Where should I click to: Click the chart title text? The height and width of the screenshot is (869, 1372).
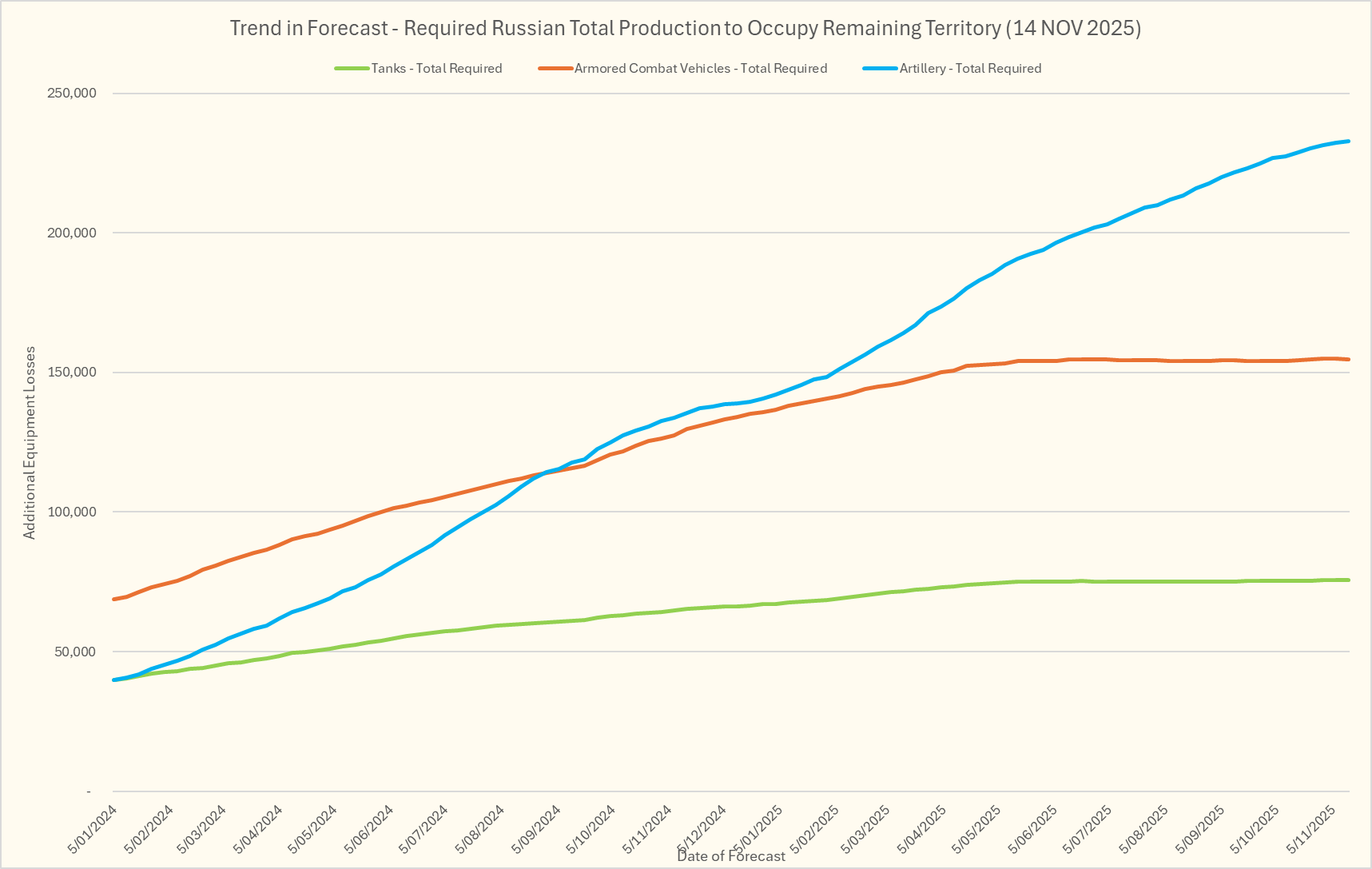click(685, 28)
